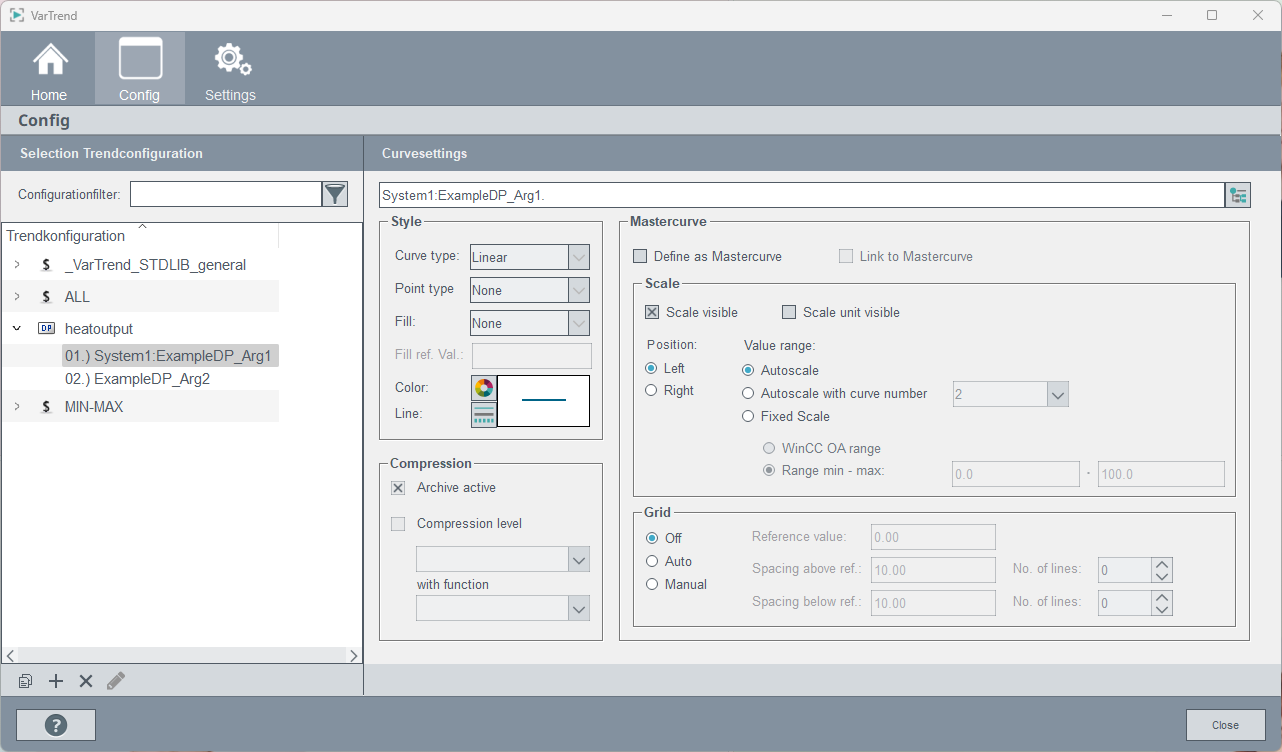Open the datapoint selector icon
Screen dimensions: 1282x752
click(x=1238, y=195)
